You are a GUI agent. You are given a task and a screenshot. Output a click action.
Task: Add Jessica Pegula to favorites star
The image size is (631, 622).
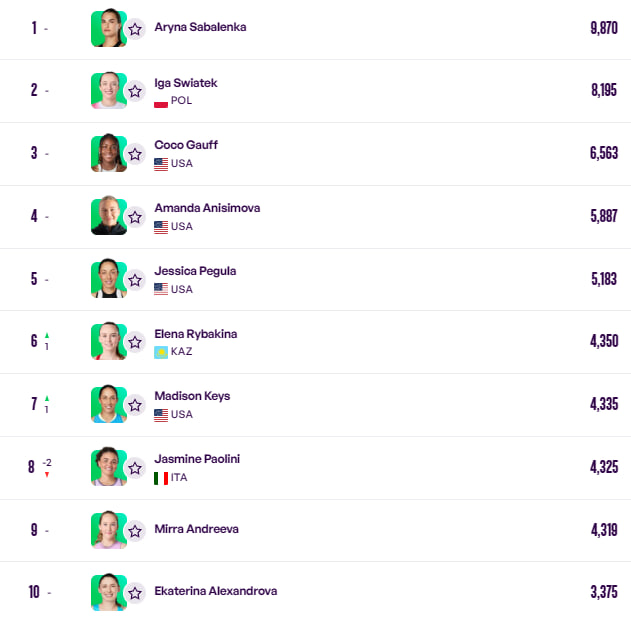(x=135, y=280)
